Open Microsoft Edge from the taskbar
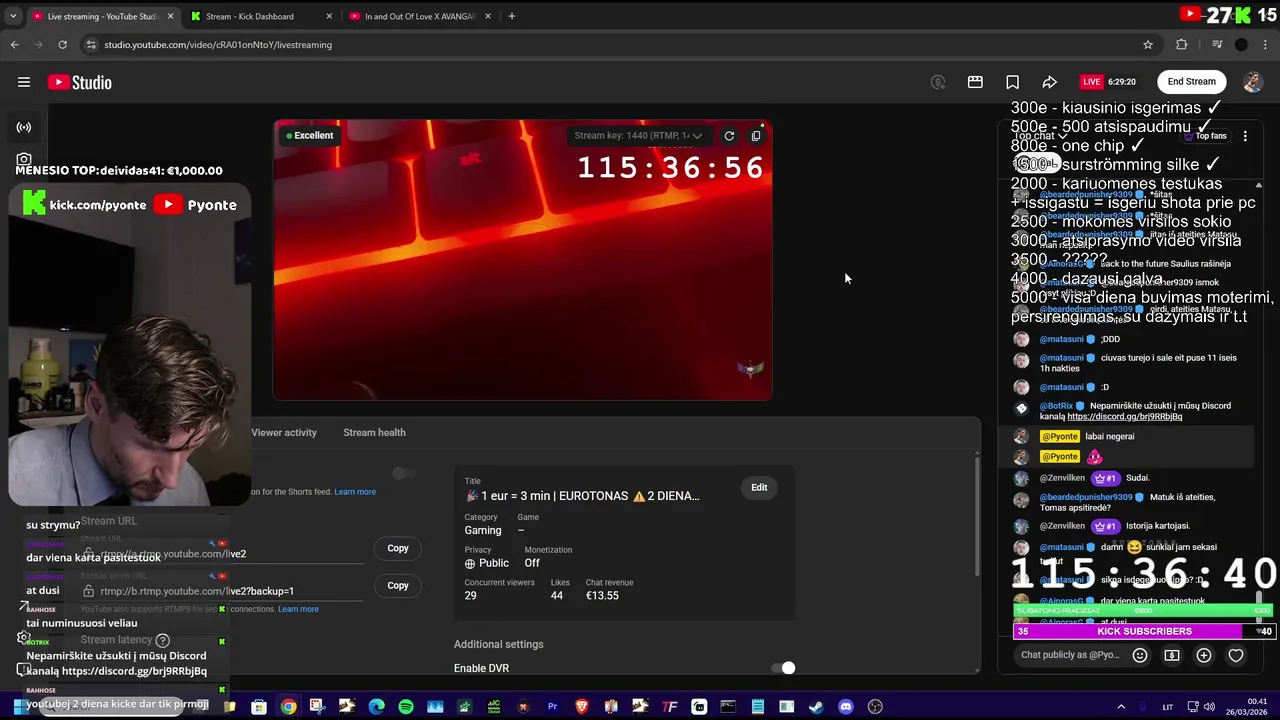 pos(376,707)
